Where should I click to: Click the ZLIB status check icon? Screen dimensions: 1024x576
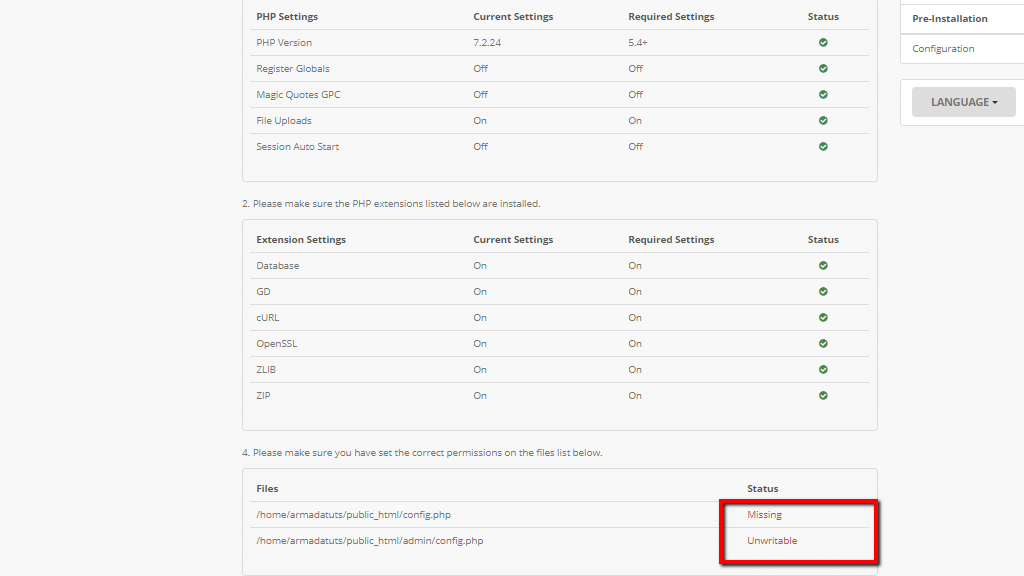click(x=823, y=370)
